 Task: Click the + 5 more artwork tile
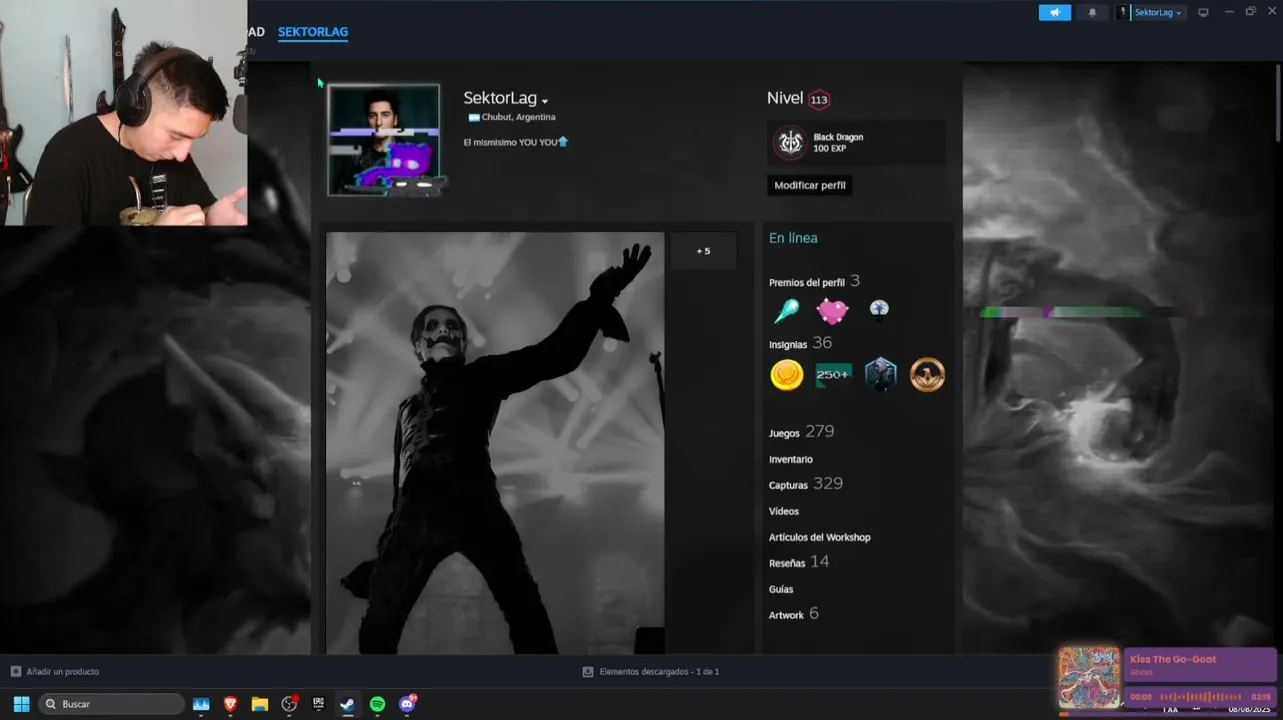703,251
